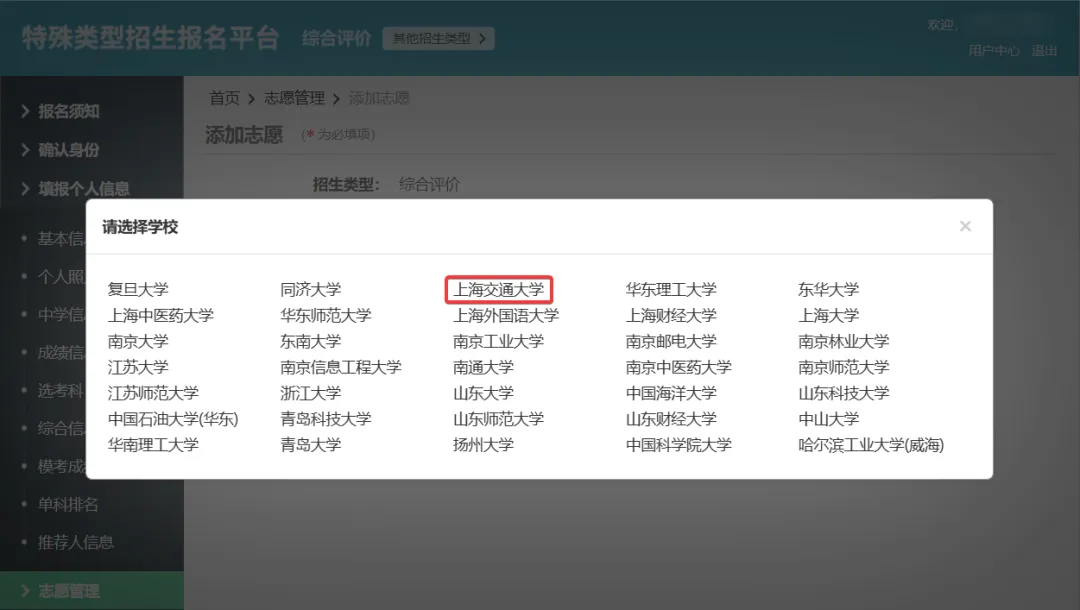The width and height of the screenshot is (1080, 610).
Task: Pick 浙江大学 from the list
Action: point(310,393)
